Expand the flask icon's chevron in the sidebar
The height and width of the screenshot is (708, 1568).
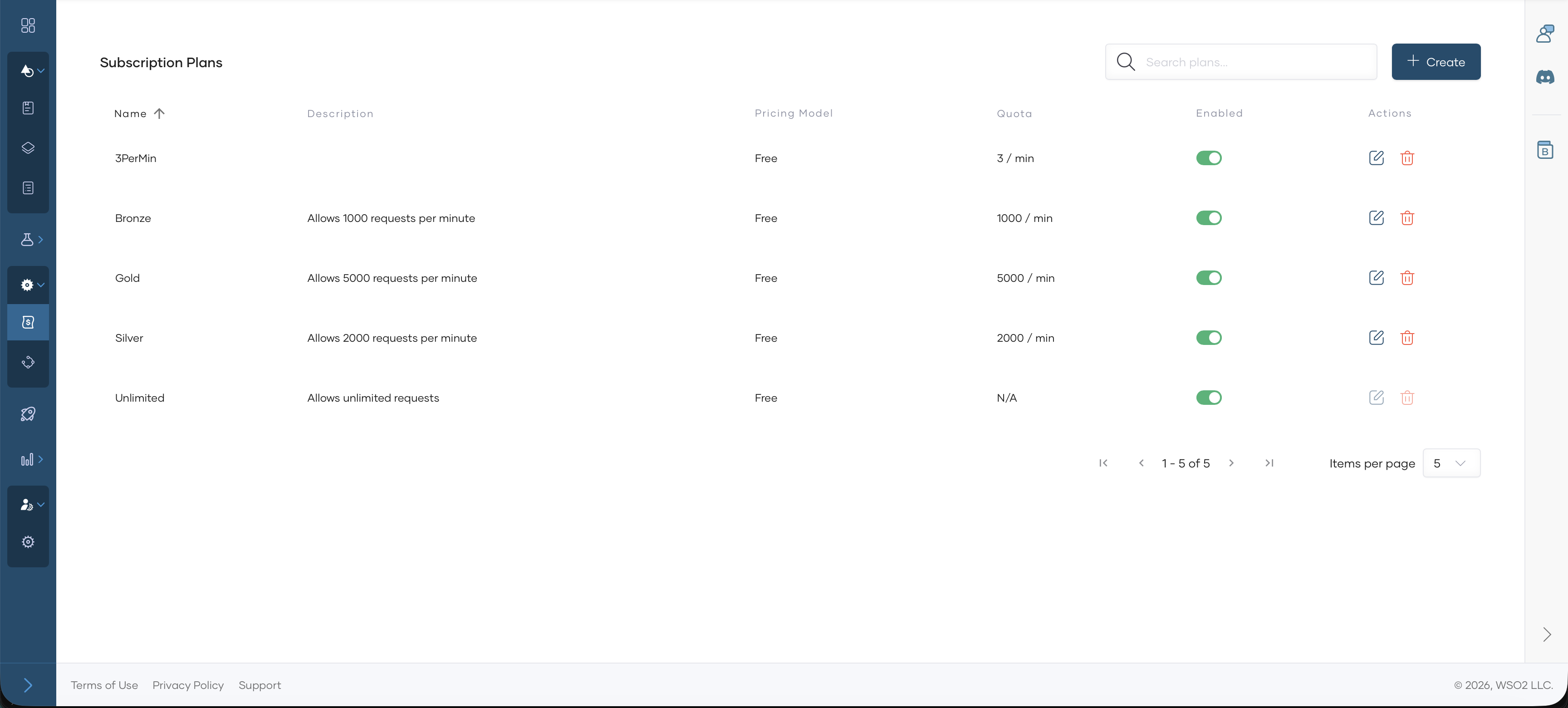(x=41, y=239)
